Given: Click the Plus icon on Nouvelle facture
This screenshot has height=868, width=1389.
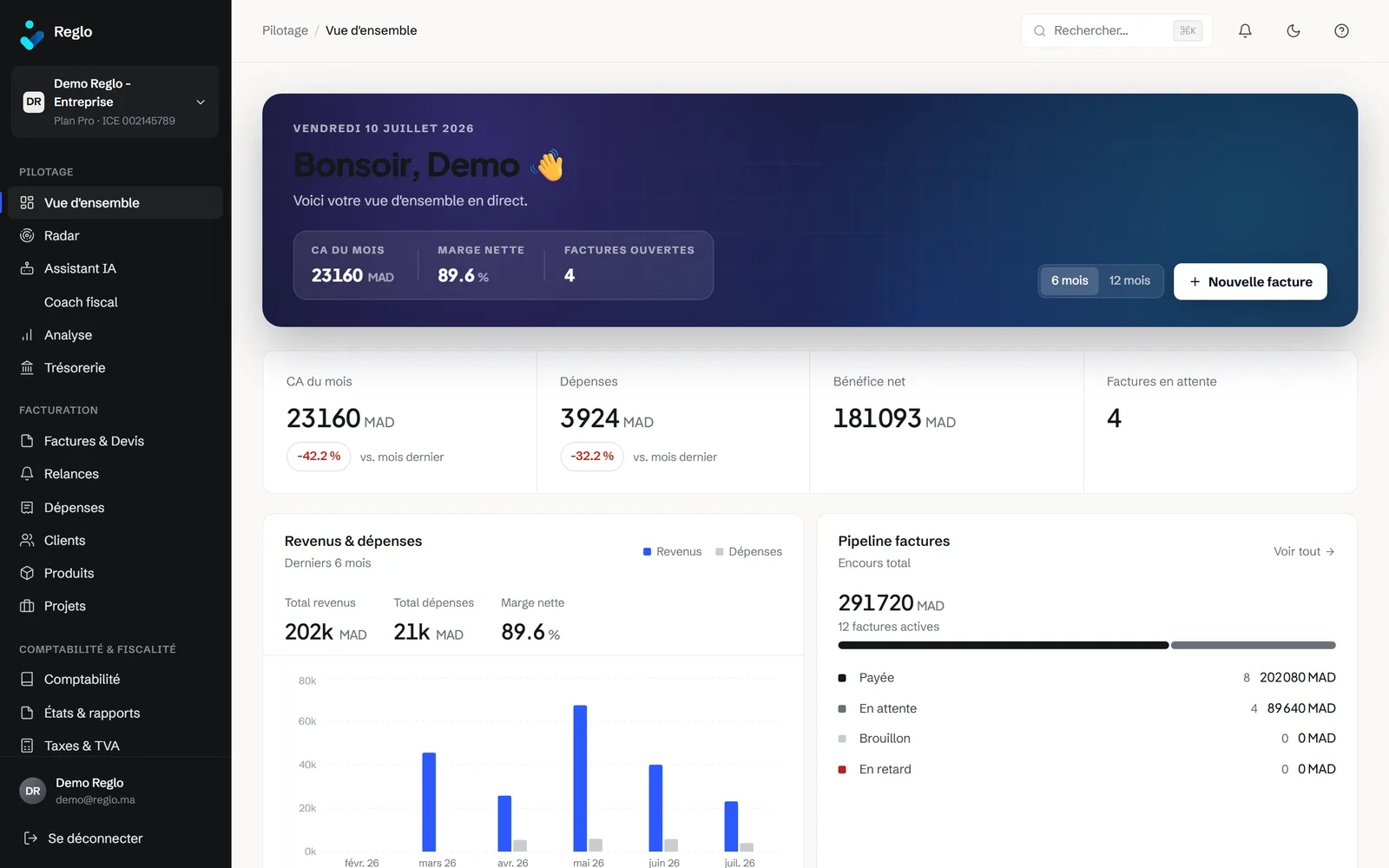Looking at the screenshot, I should (1195, 282).
